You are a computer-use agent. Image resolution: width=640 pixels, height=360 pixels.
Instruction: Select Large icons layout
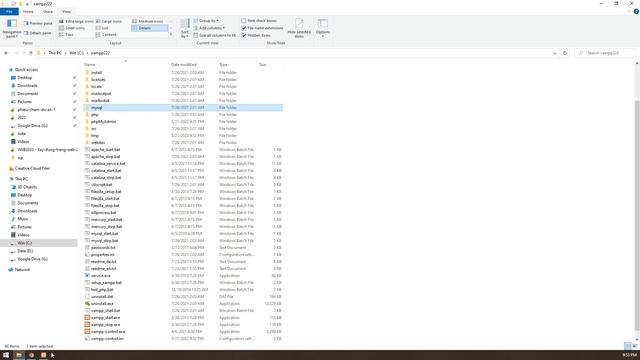coord(109,21)
